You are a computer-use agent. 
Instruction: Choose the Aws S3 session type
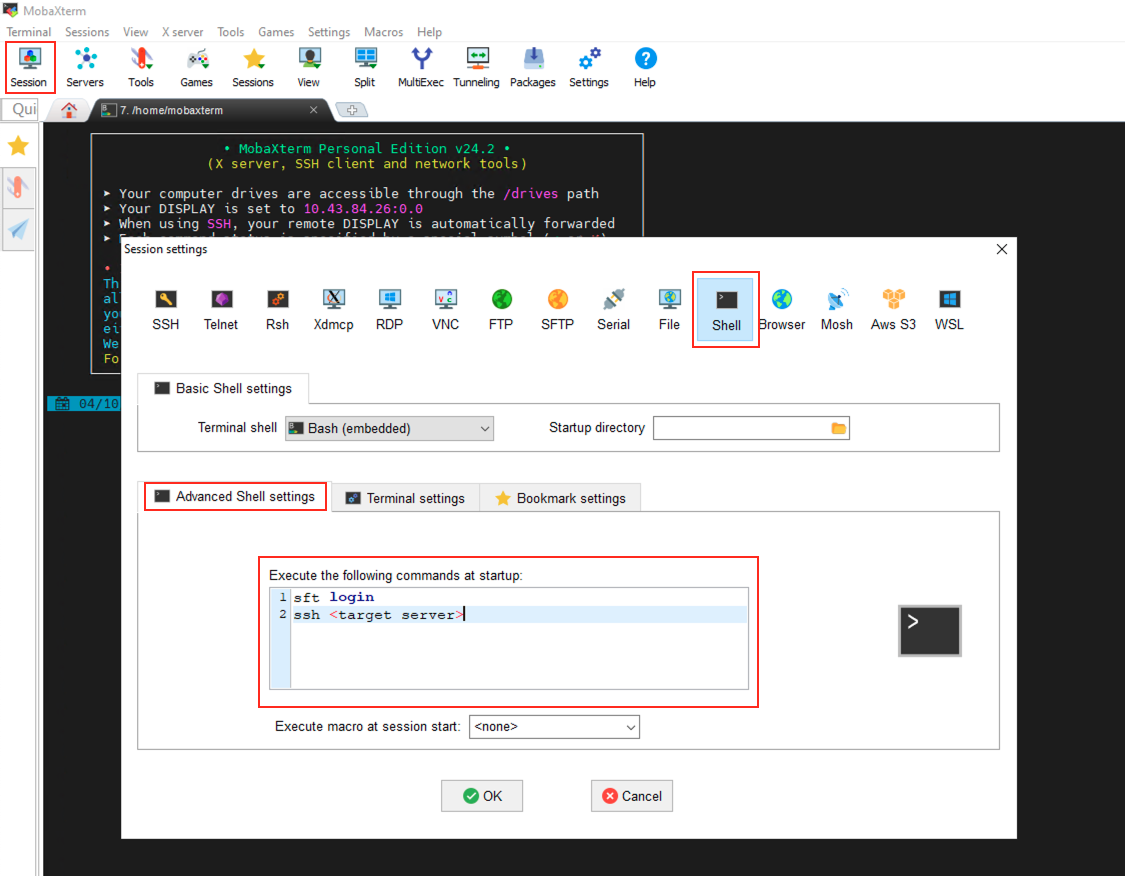click(x=893, y=308)
